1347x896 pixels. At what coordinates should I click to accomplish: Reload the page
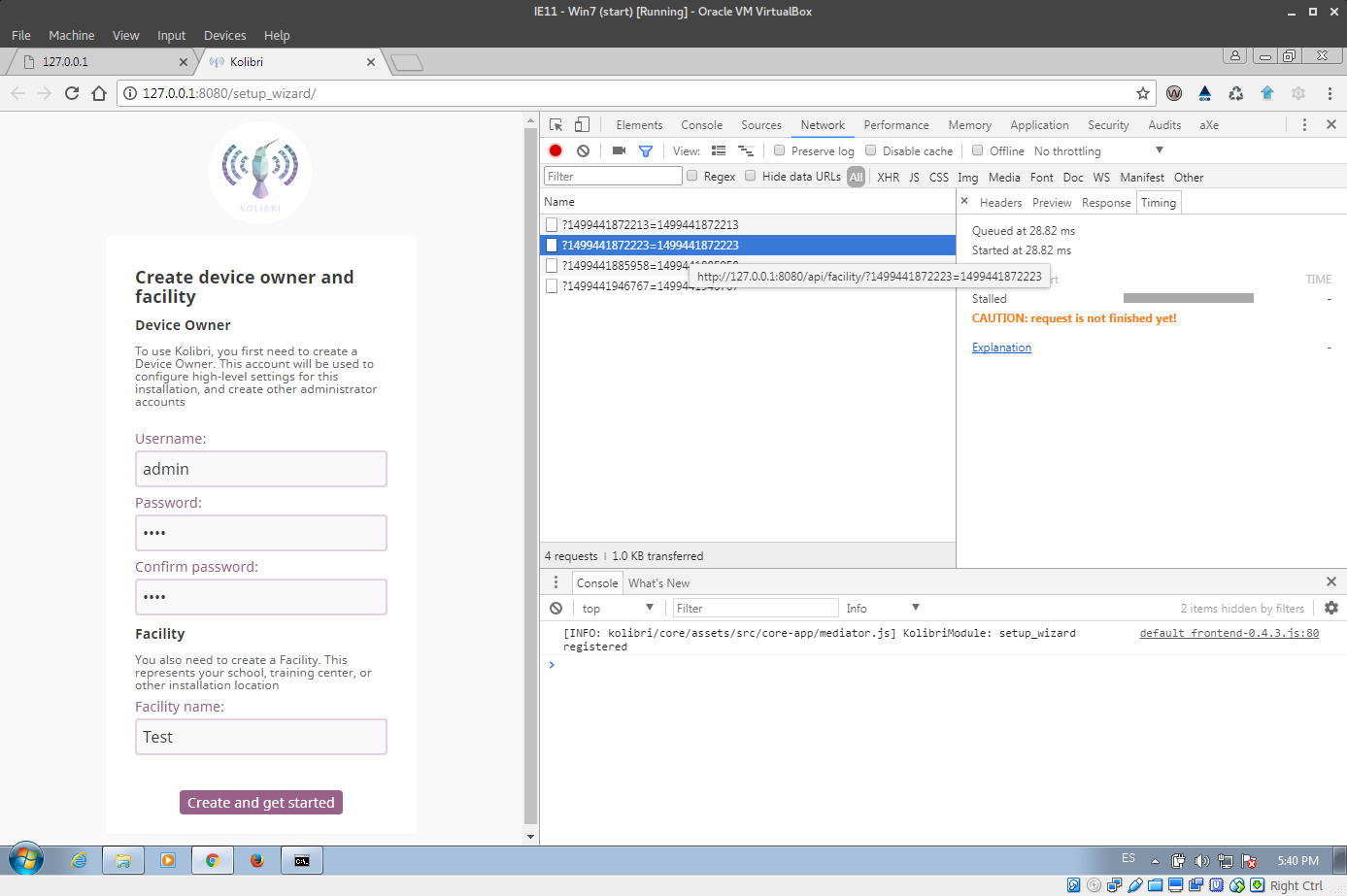(72, 93)
